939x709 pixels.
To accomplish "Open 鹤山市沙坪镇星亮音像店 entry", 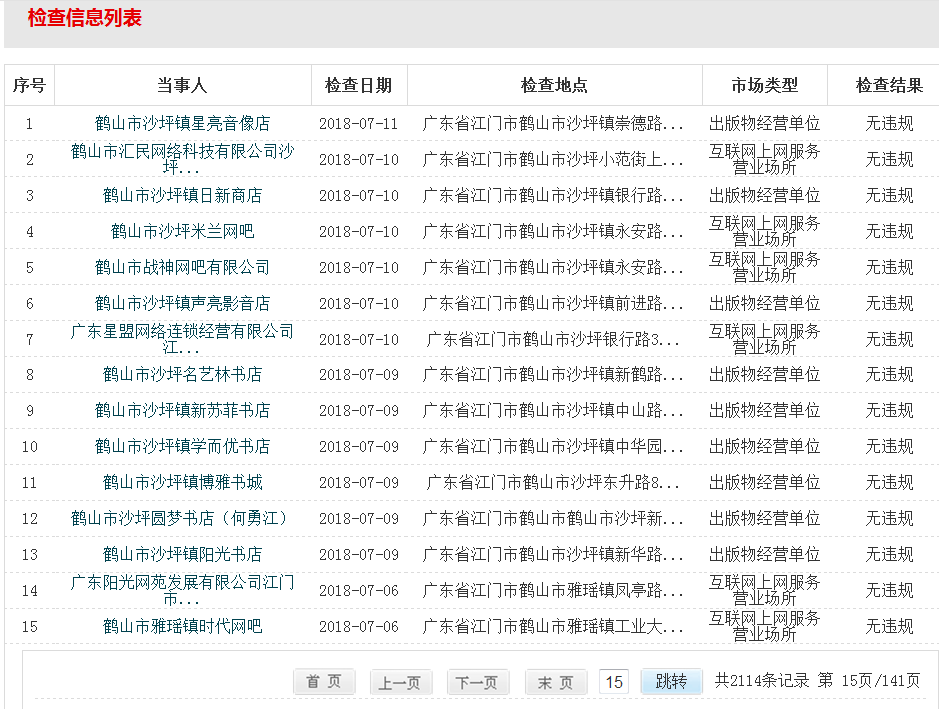I will point(182,124).
